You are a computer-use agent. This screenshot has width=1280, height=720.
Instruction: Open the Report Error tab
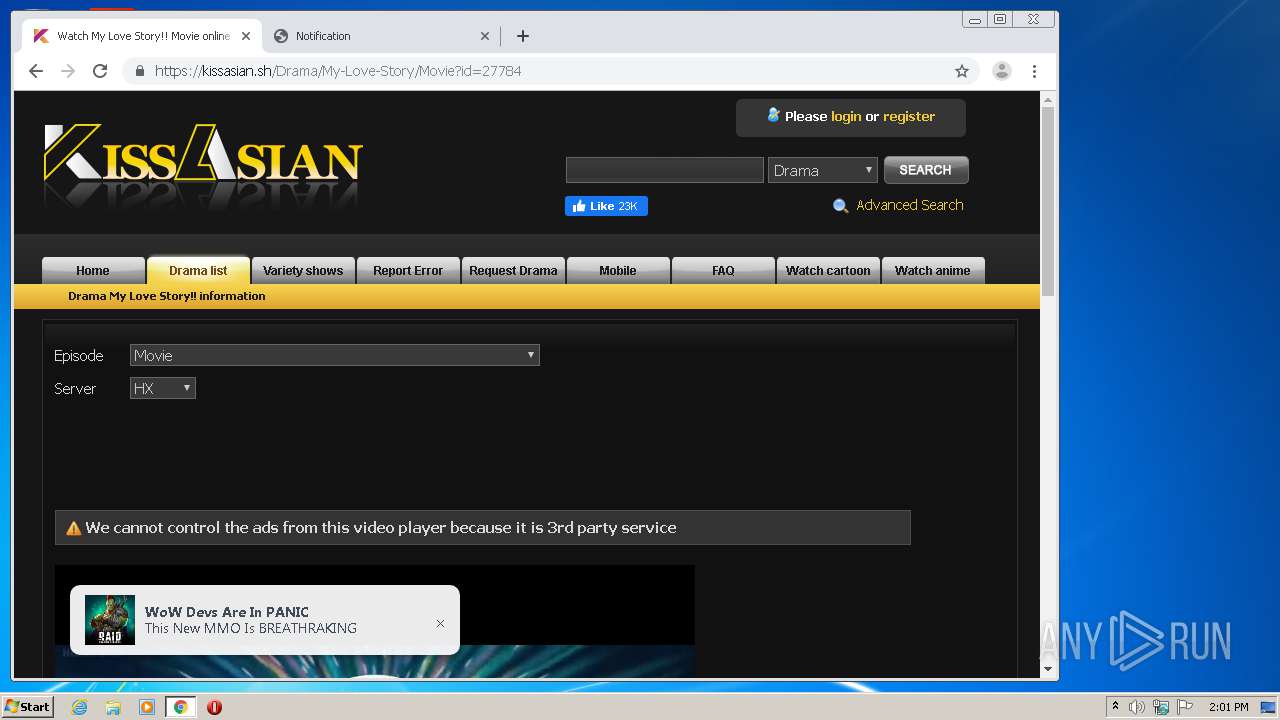[x=408, y=270]
